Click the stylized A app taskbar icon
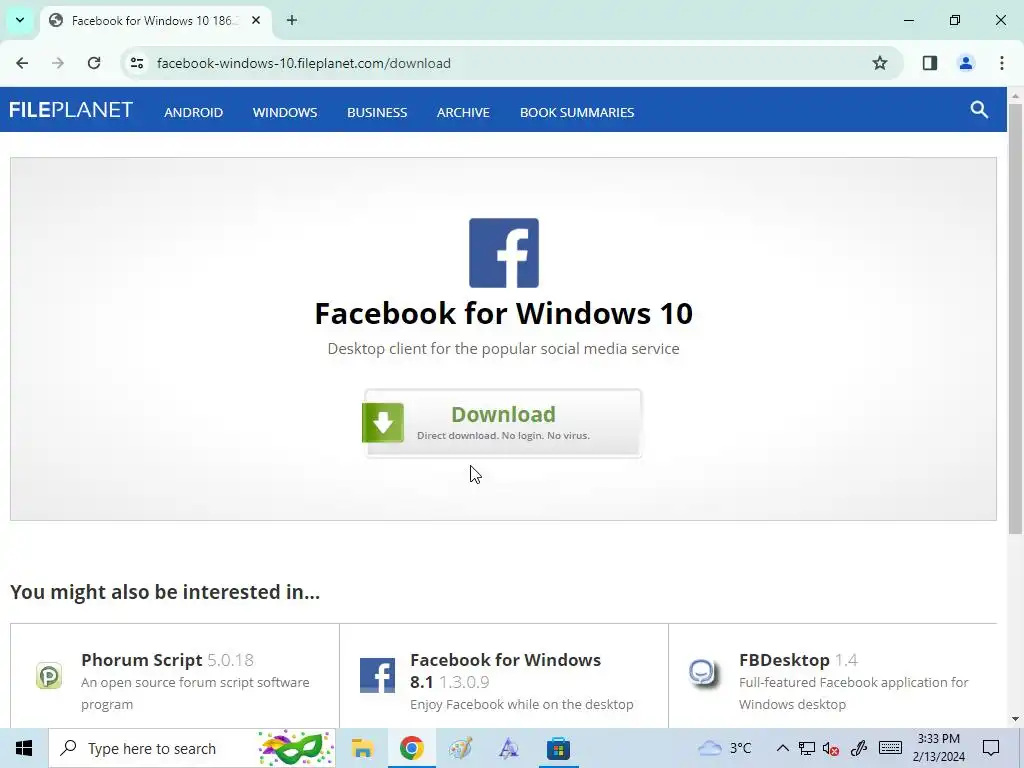The width and height of the screenshot is (1024, 768). [509, 748]
